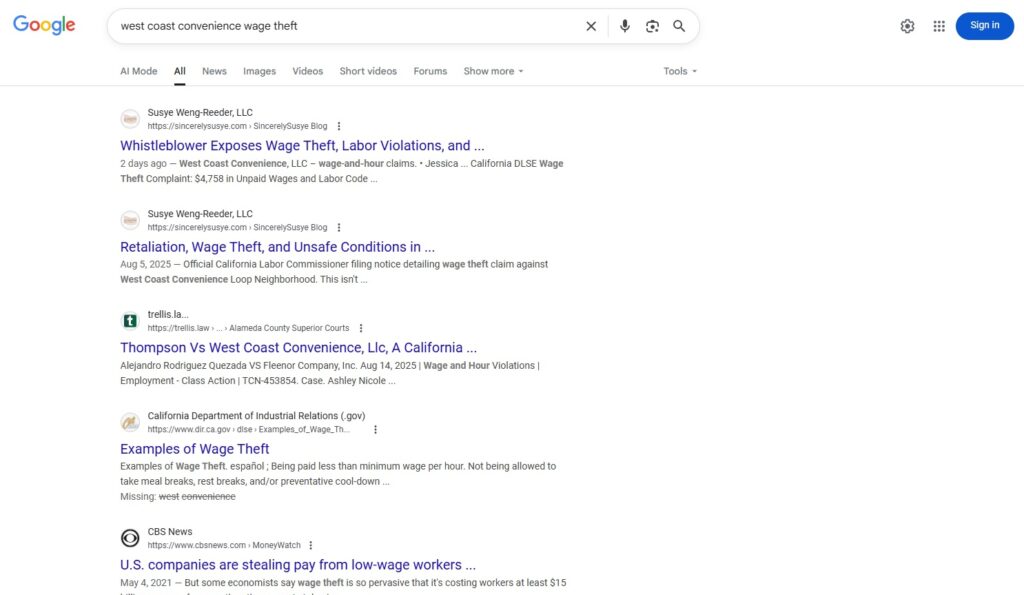This screenshot has width=1024, height=595.
Task: Click the trellis.law green favicon
Action: click(130, 321)
